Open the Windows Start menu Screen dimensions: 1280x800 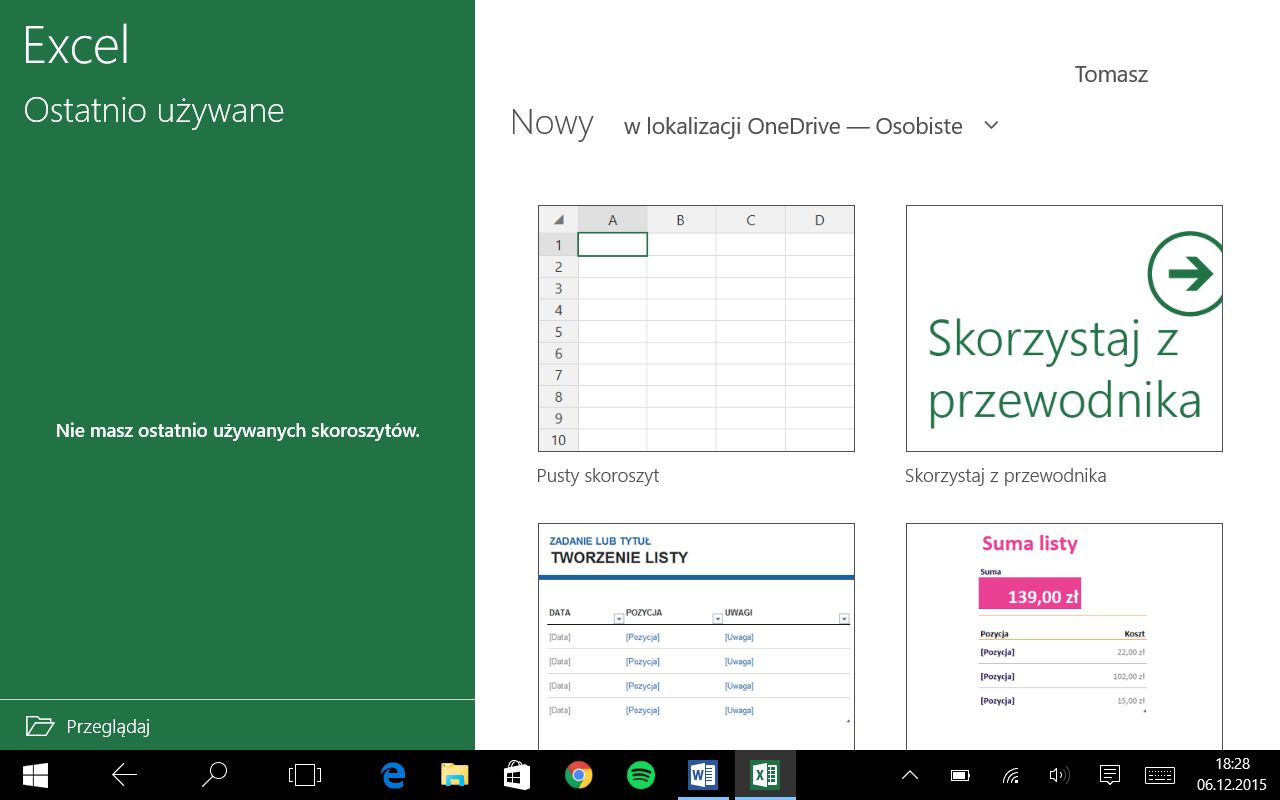[37, 775]
